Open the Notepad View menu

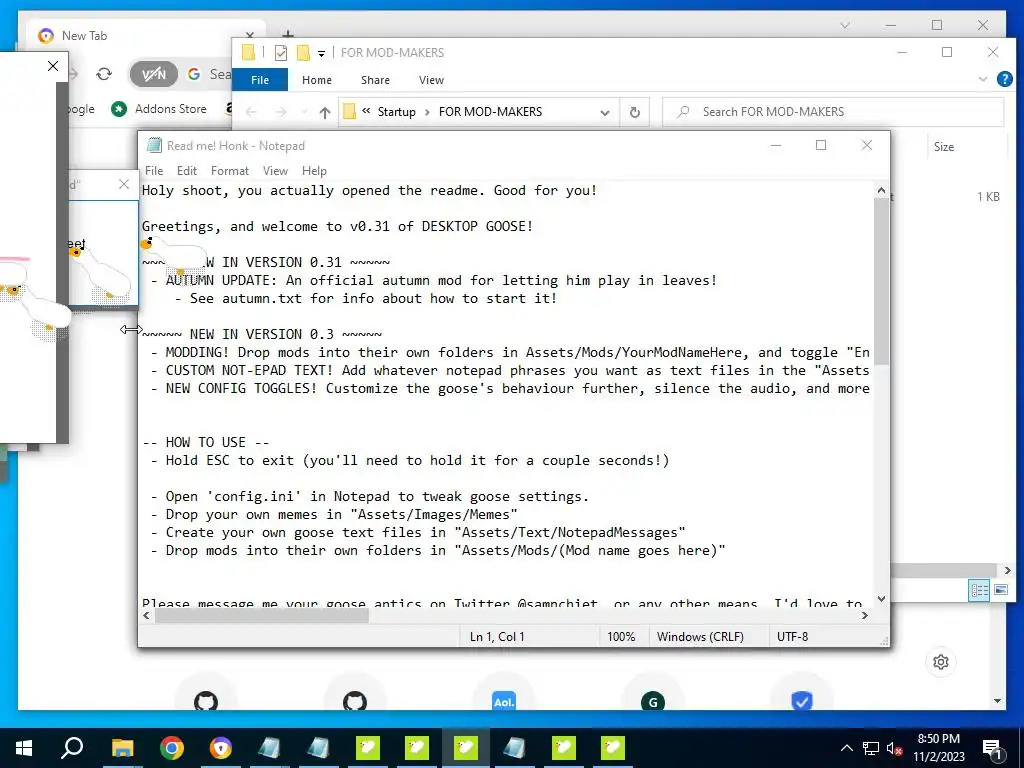(275, 170)
